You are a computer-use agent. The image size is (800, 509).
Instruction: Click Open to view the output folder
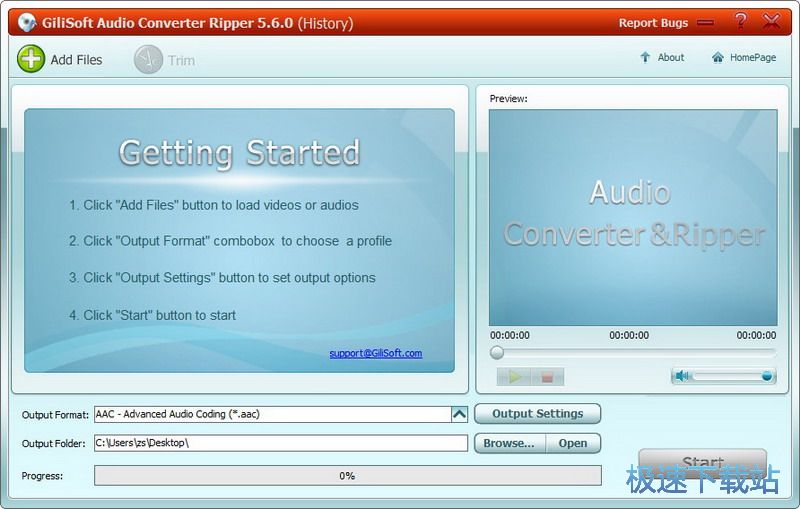click(x=573, y=443)
